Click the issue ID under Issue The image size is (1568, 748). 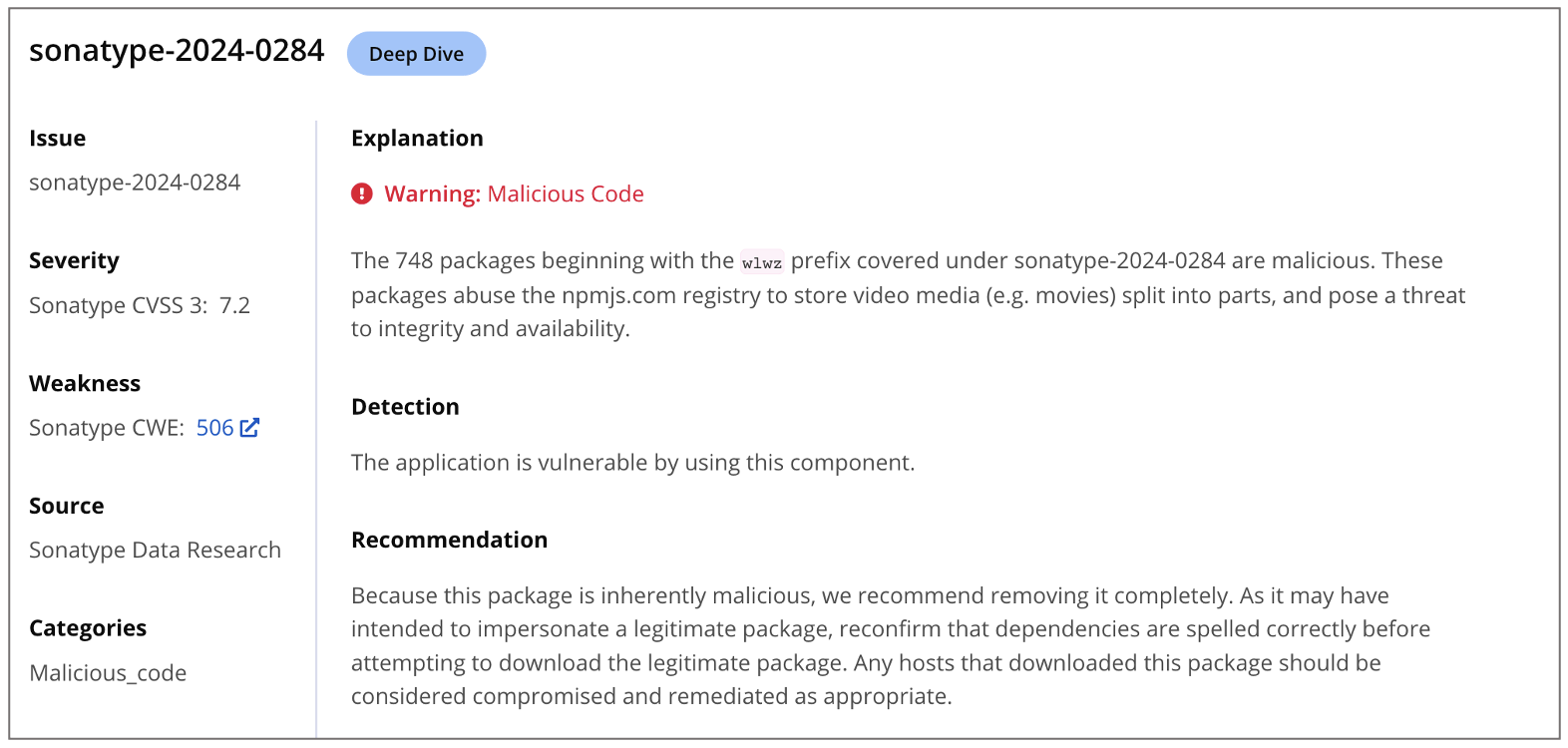click(135, 183)
